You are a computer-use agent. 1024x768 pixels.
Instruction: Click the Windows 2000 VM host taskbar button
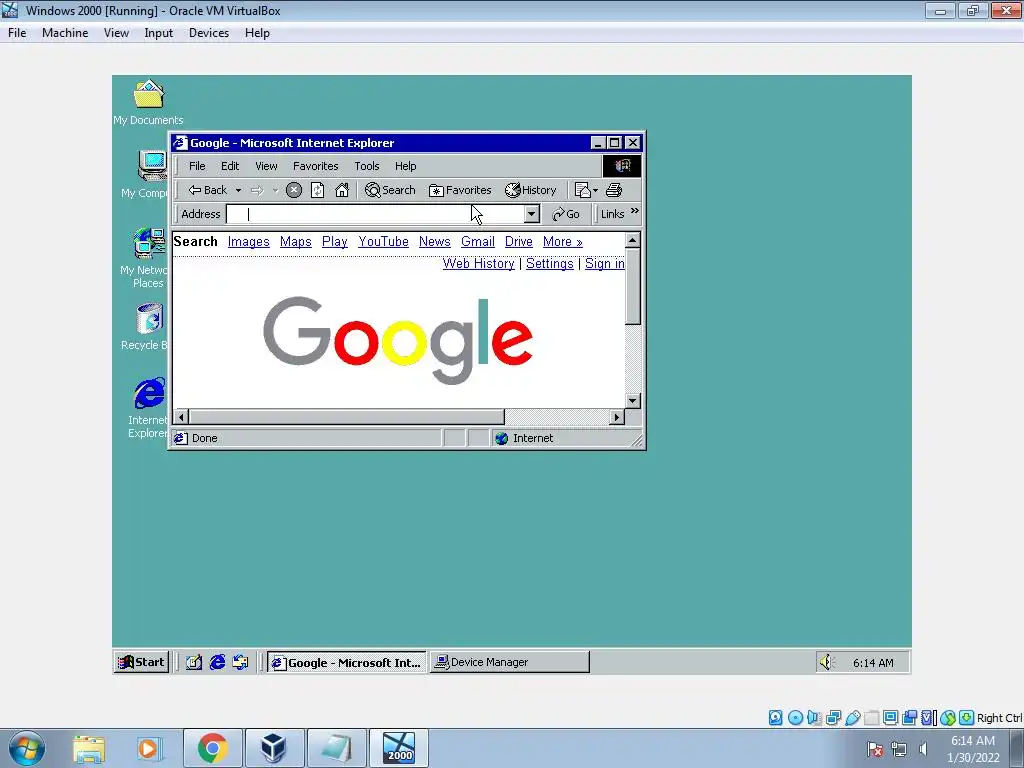[x=399, y=748]
